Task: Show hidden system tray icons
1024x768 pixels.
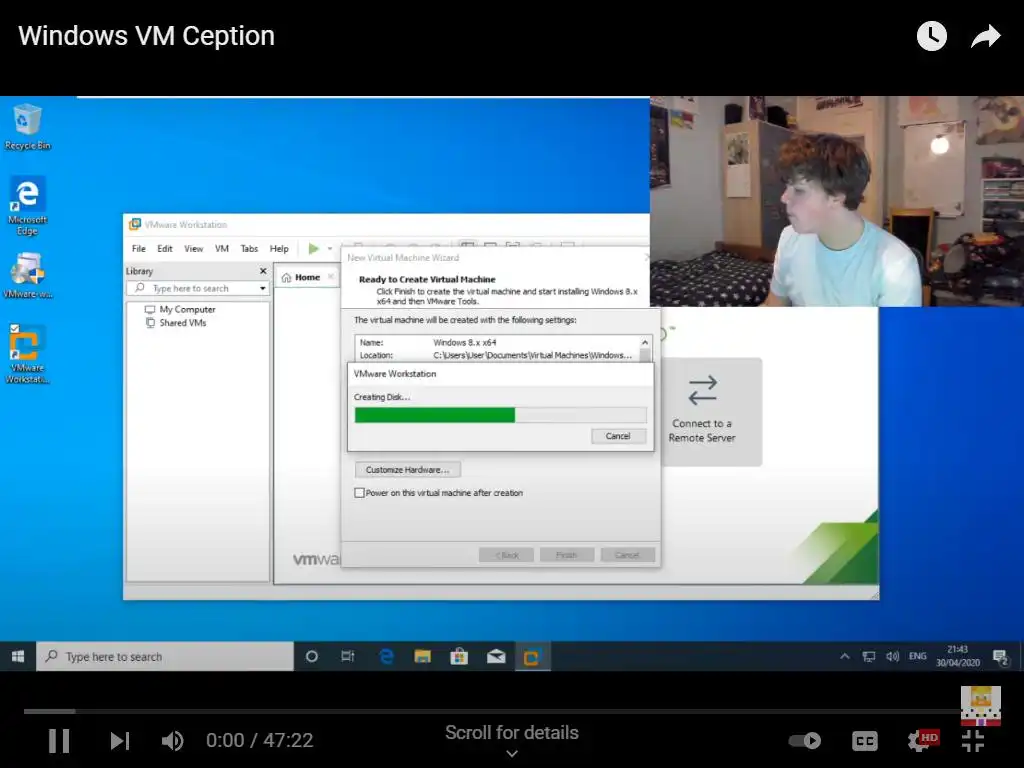Action: point(844,656)
